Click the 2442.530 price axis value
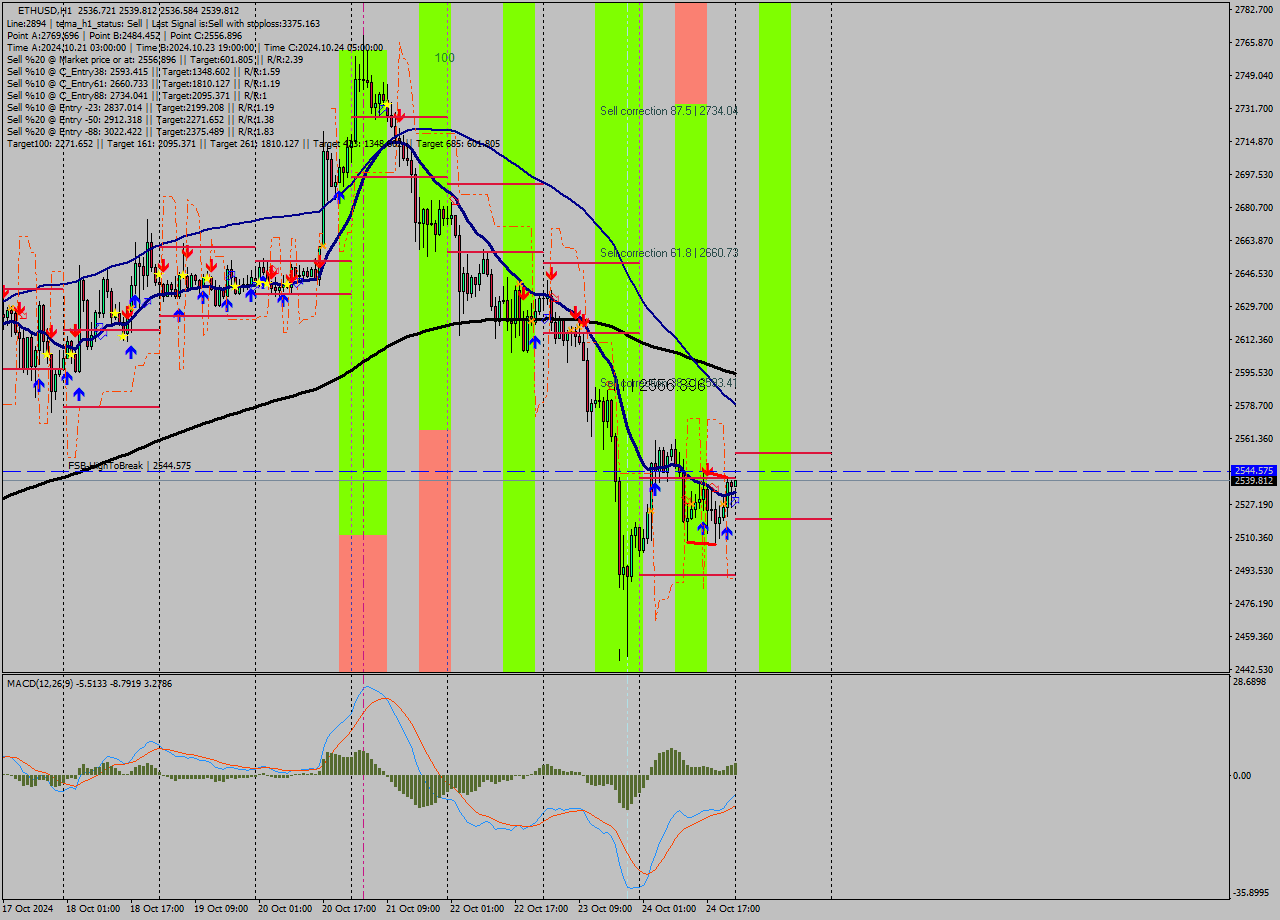 1254,669
